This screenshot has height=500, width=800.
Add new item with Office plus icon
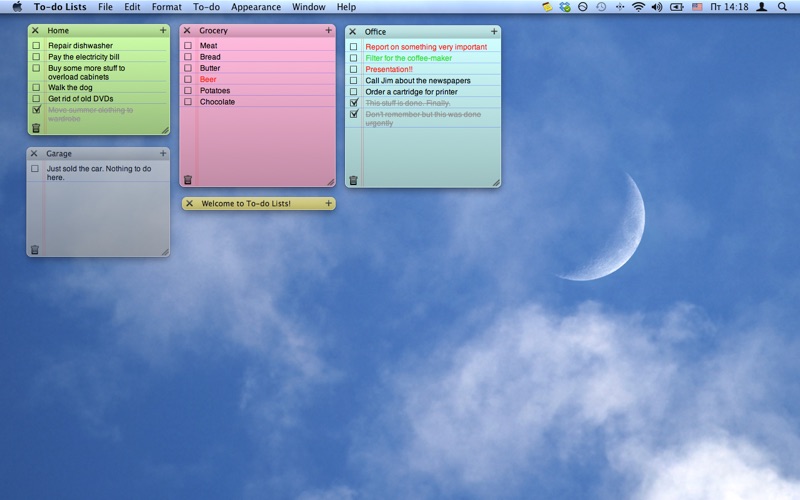[x=494, y=31]
